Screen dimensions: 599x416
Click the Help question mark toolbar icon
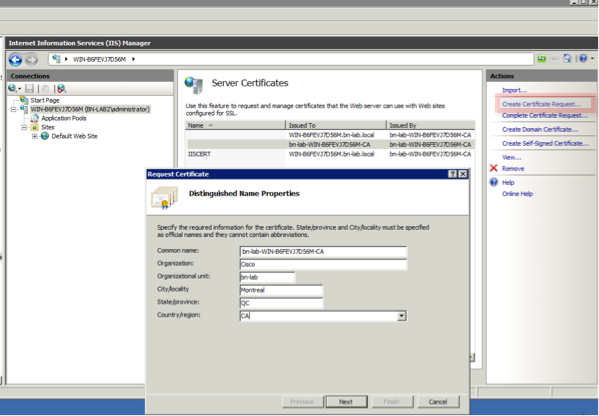pos(583,58)
